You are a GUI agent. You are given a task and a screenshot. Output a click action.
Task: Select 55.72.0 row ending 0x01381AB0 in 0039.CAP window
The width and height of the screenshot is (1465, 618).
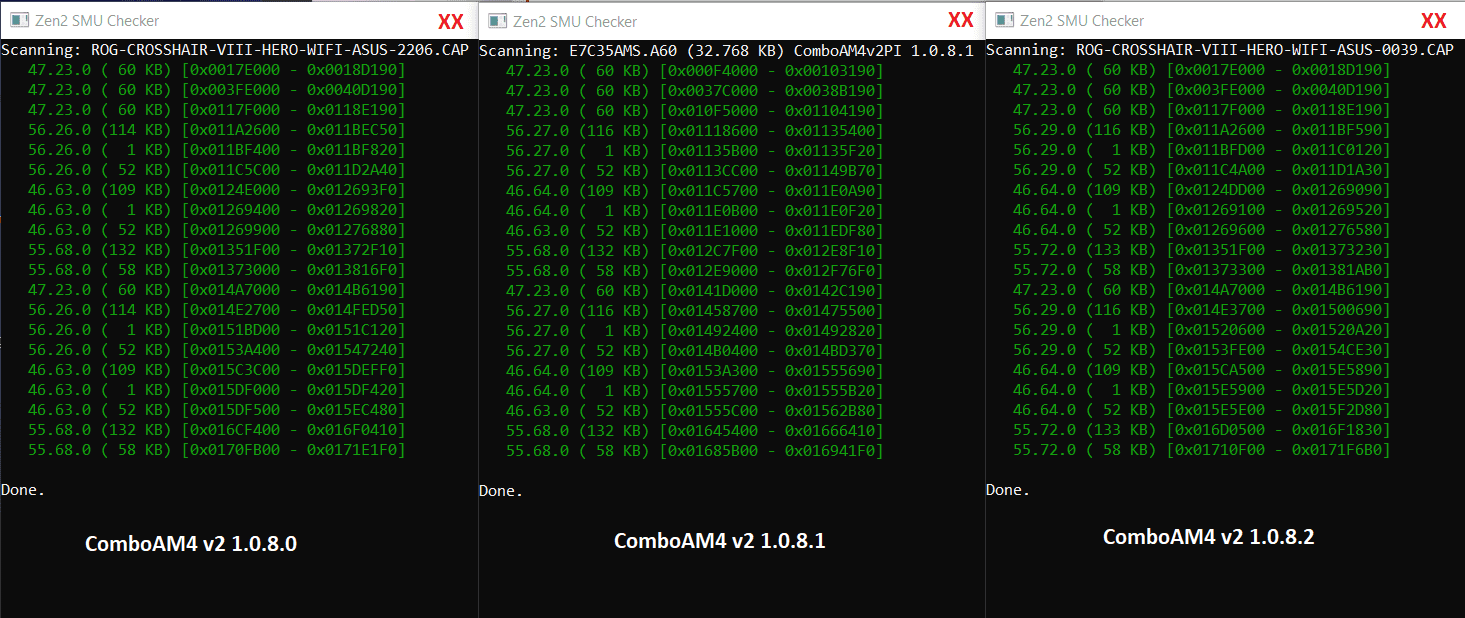point(1202,270)
